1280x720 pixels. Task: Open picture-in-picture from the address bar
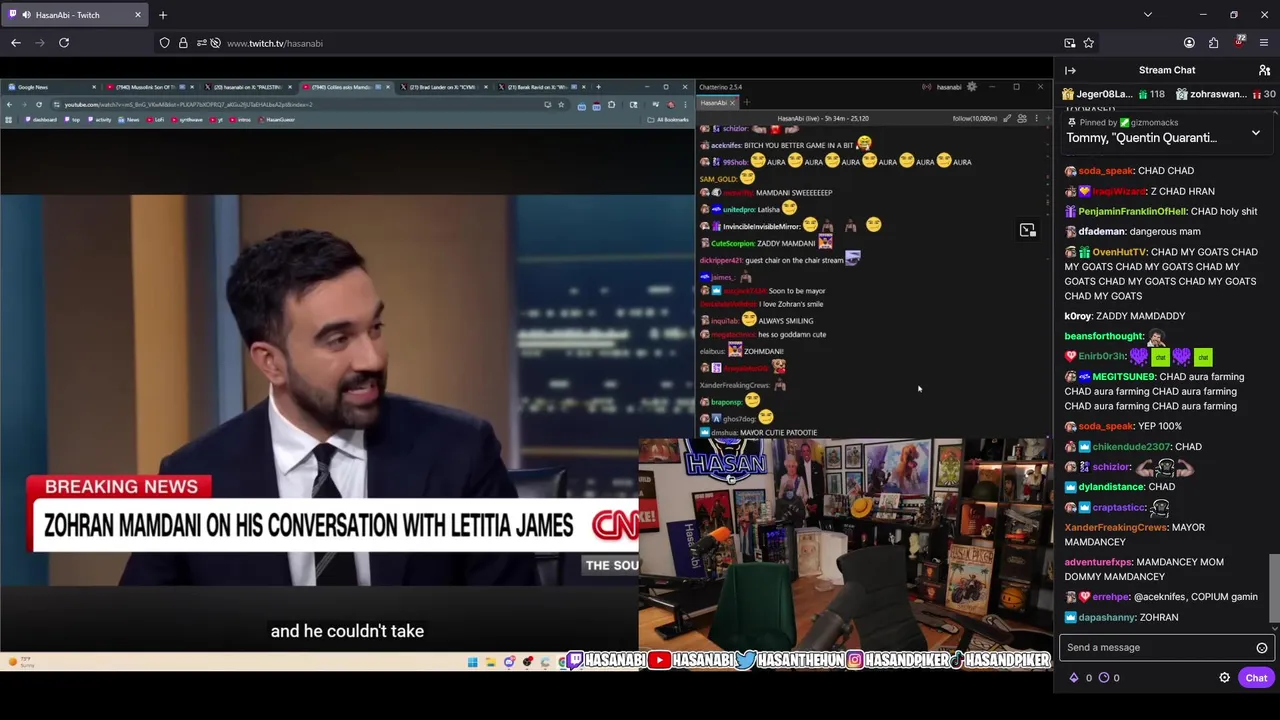click(1070, 43)
